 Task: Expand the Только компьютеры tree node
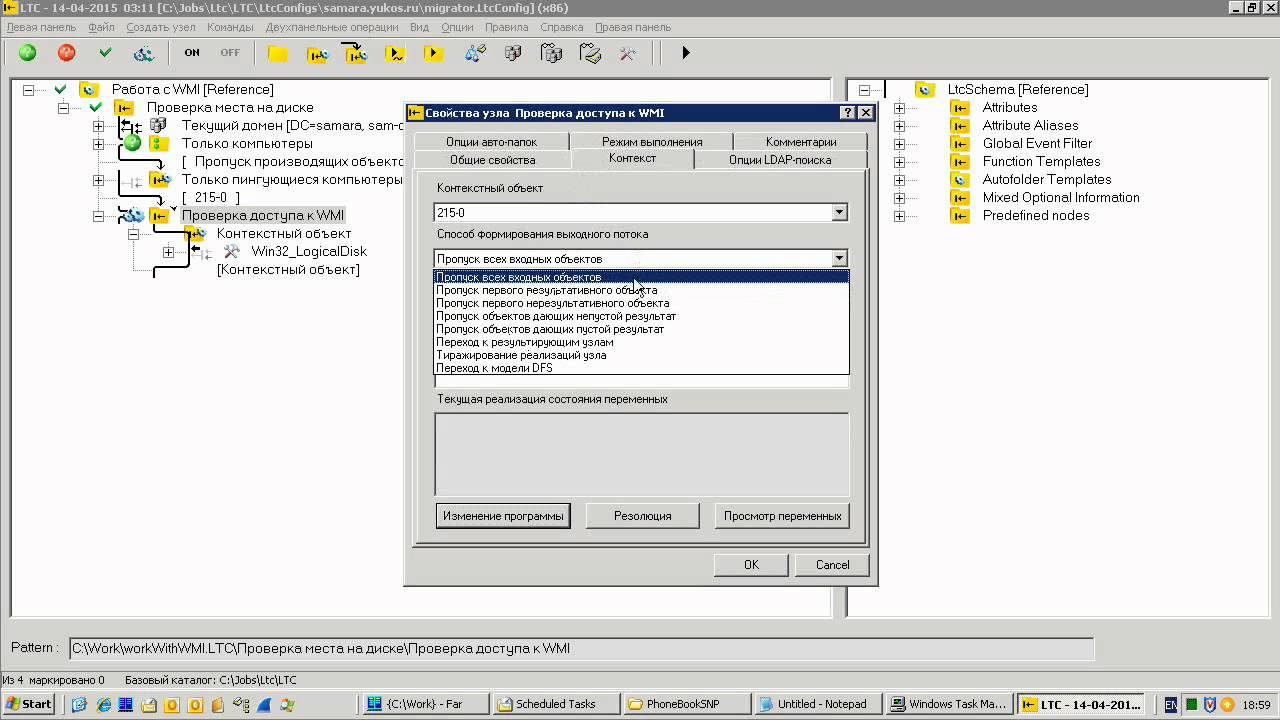pyautogui.click(x=98, y=144)
